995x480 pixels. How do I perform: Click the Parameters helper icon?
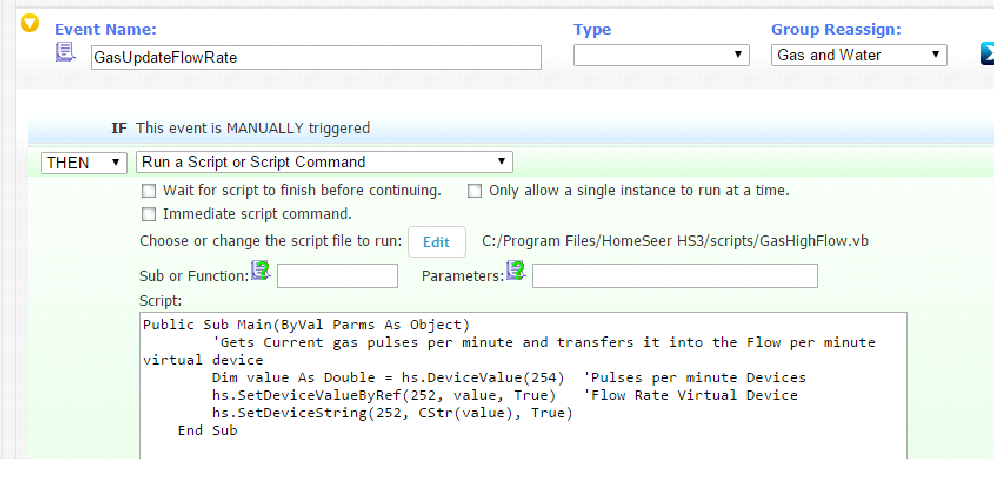click(x=515, y=269)
